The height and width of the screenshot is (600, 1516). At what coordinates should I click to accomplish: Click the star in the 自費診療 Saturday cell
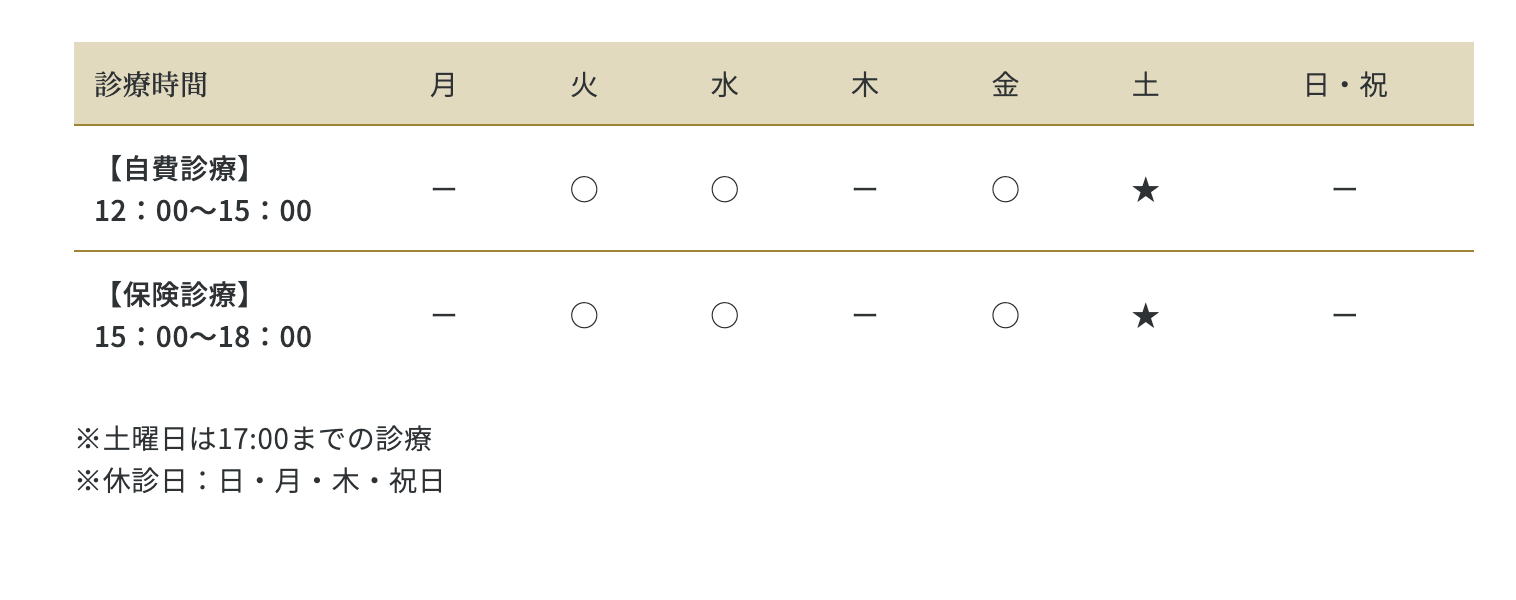1145,189
